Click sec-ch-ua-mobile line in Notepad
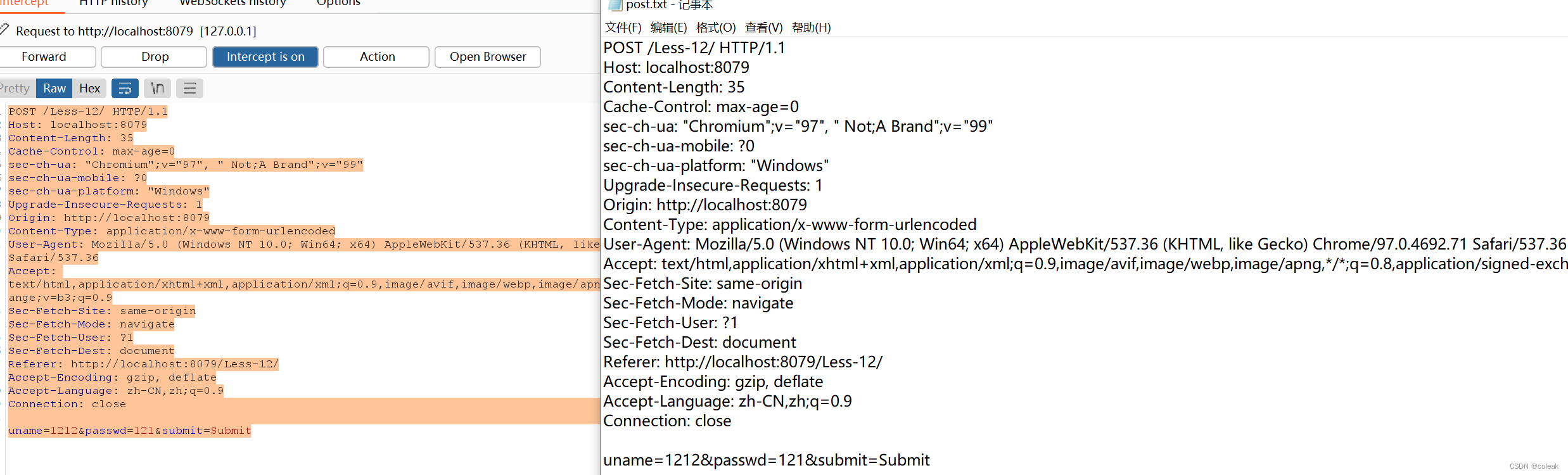 [x=679, y=146]
